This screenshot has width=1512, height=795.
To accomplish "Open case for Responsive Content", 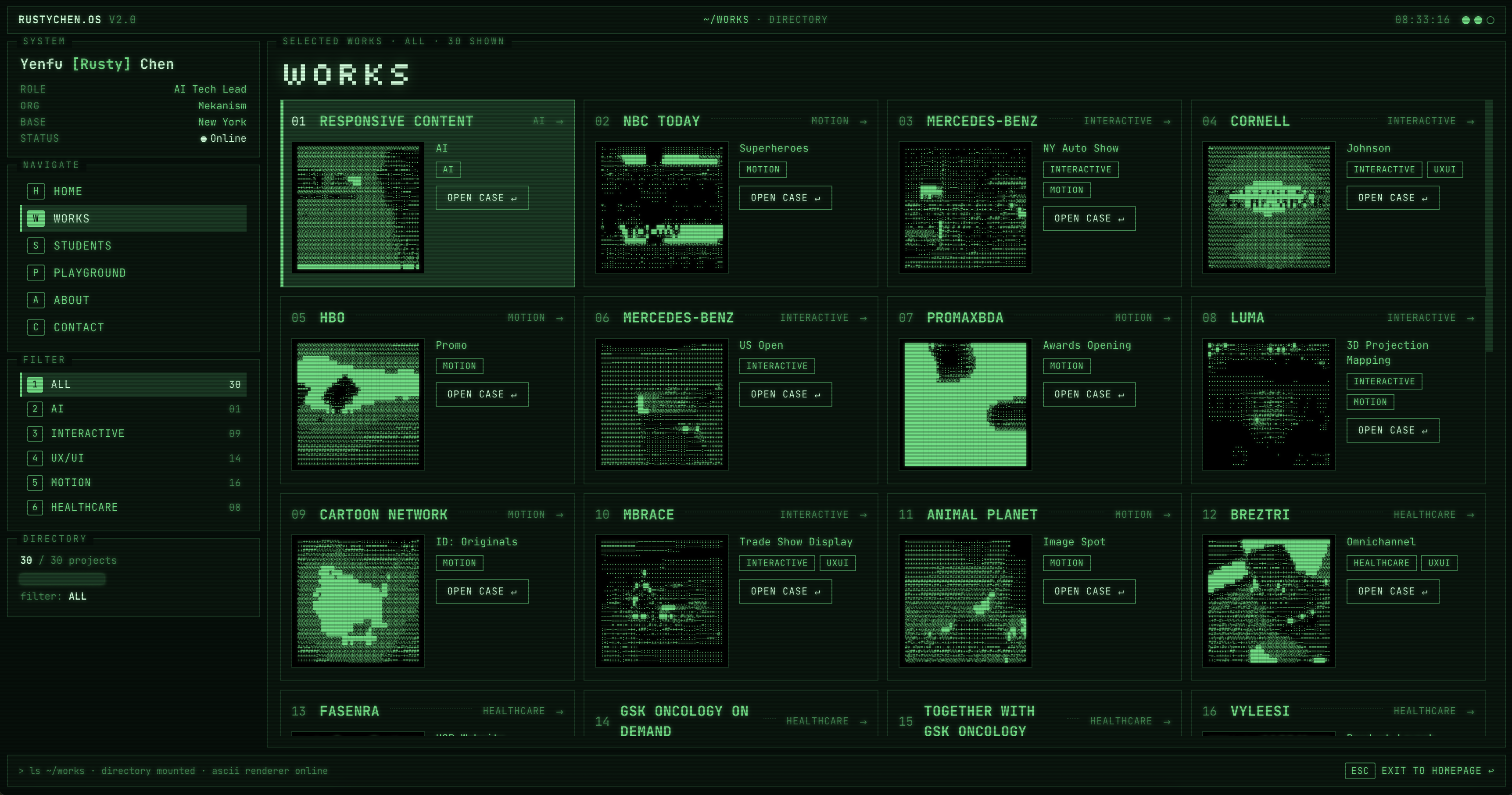I will tap(482, 198).
